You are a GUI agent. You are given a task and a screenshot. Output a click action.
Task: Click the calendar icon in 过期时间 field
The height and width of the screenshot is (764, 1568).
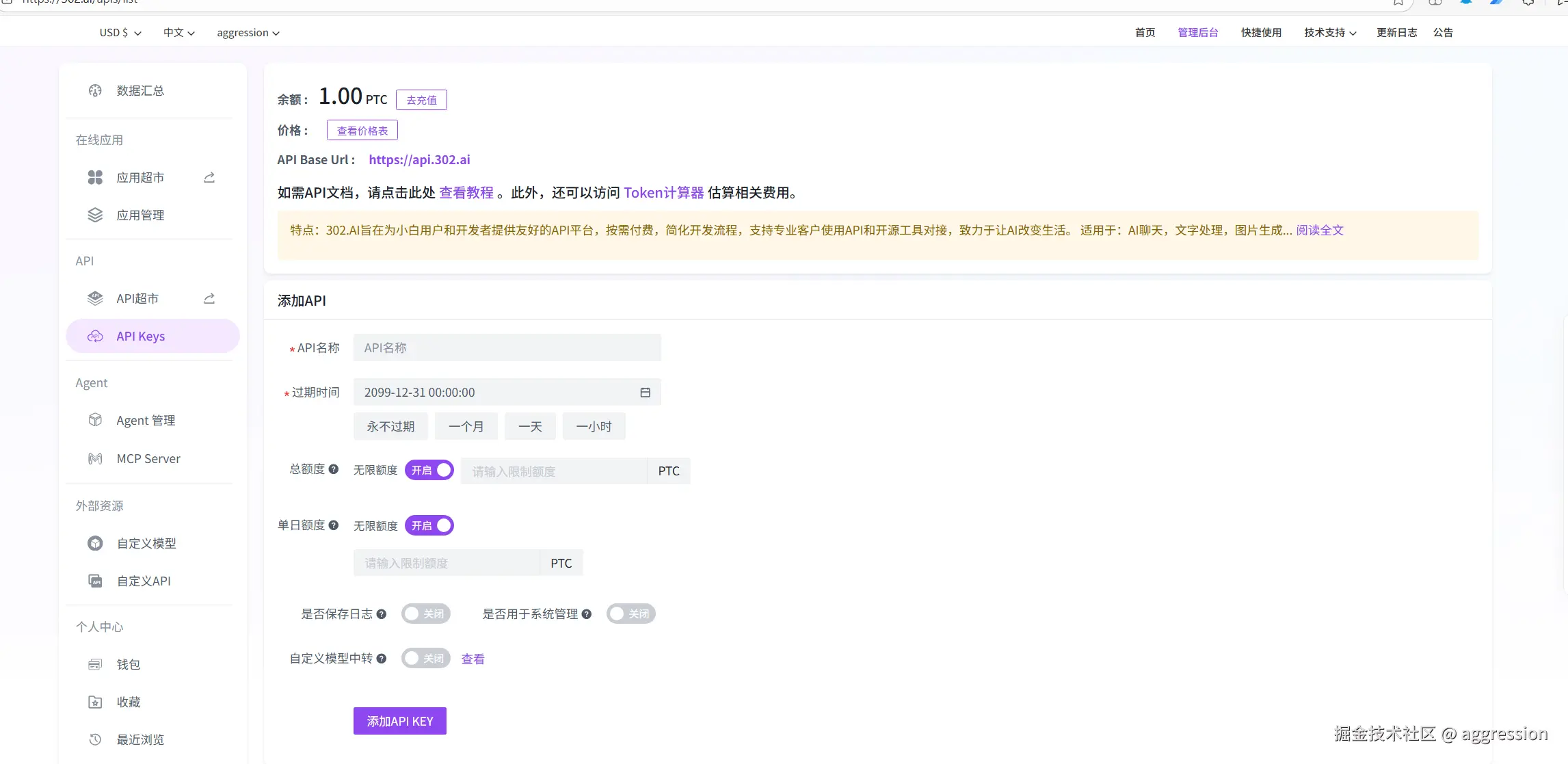[x=645, y=392]
